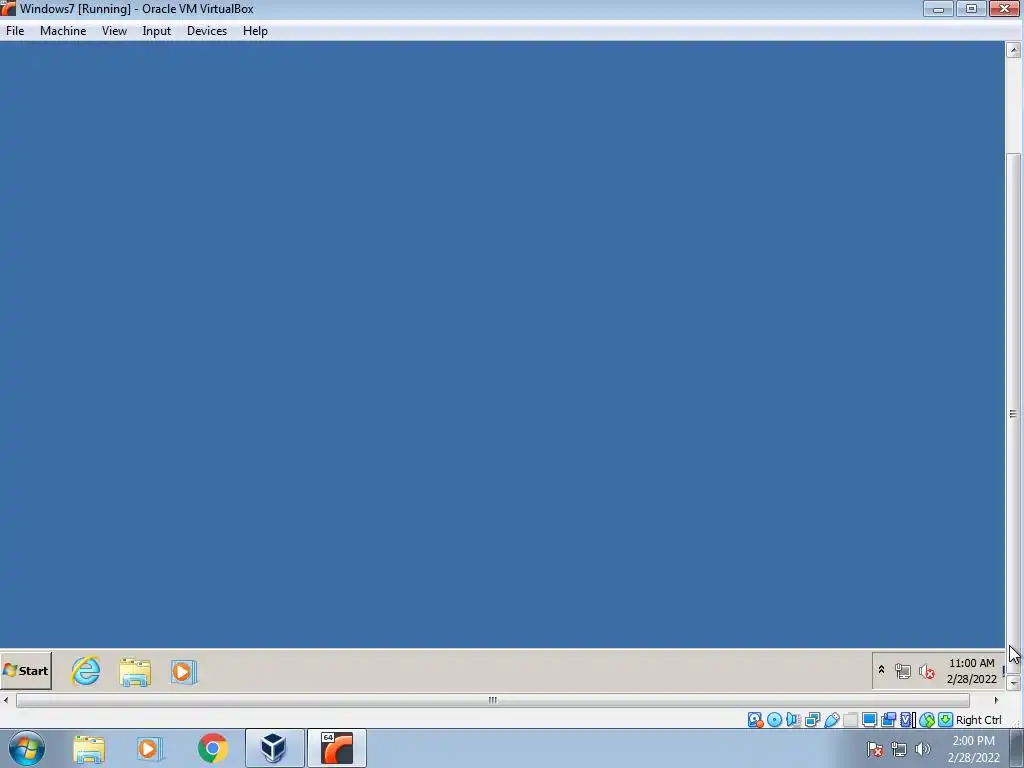Open host Windows Explorer from taskbar
The width and height of the screenshot is (1024, 768).
point(89,748)
